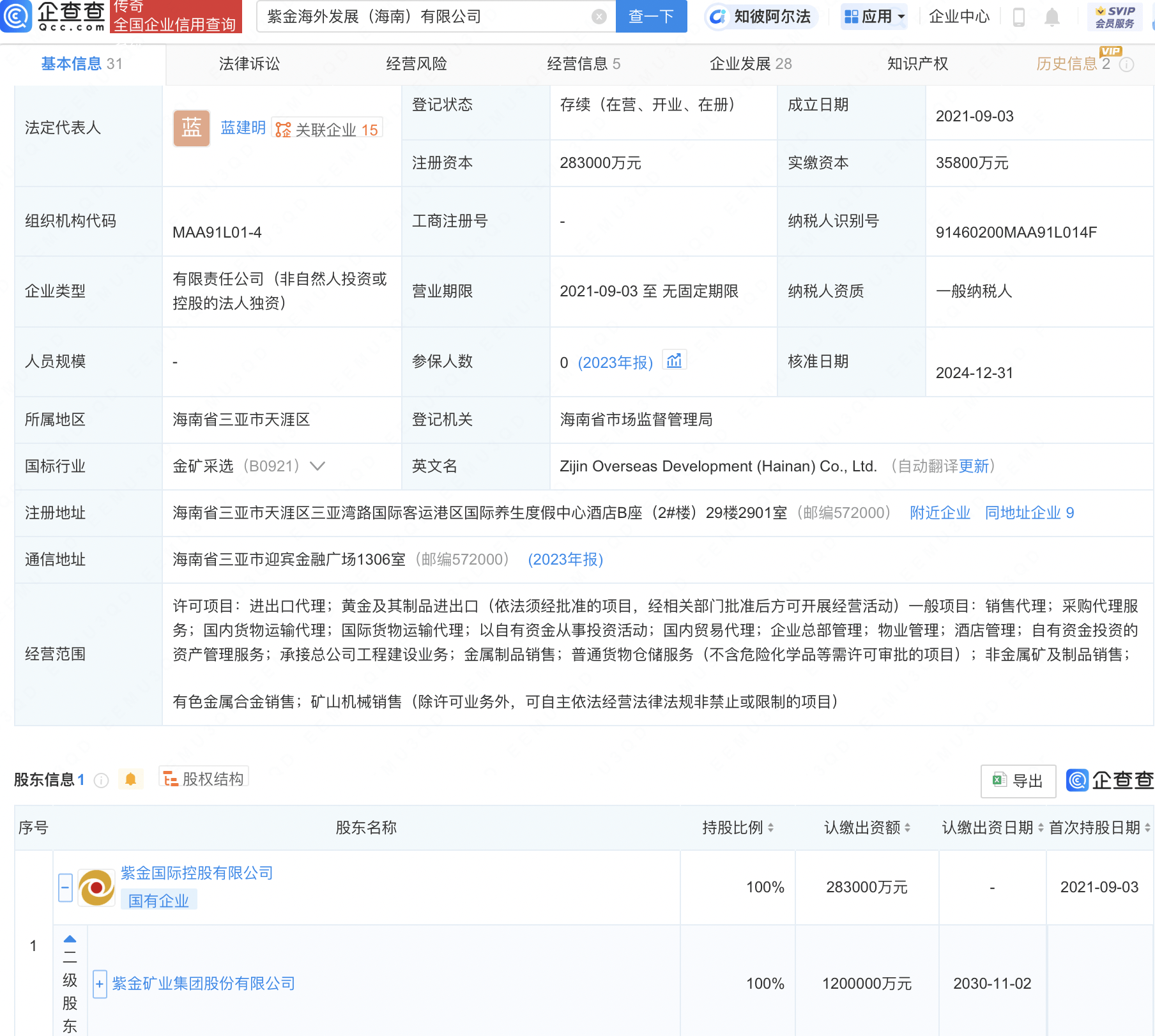Select tax ID 91460200MAA91L014F

pos(1016,232)
